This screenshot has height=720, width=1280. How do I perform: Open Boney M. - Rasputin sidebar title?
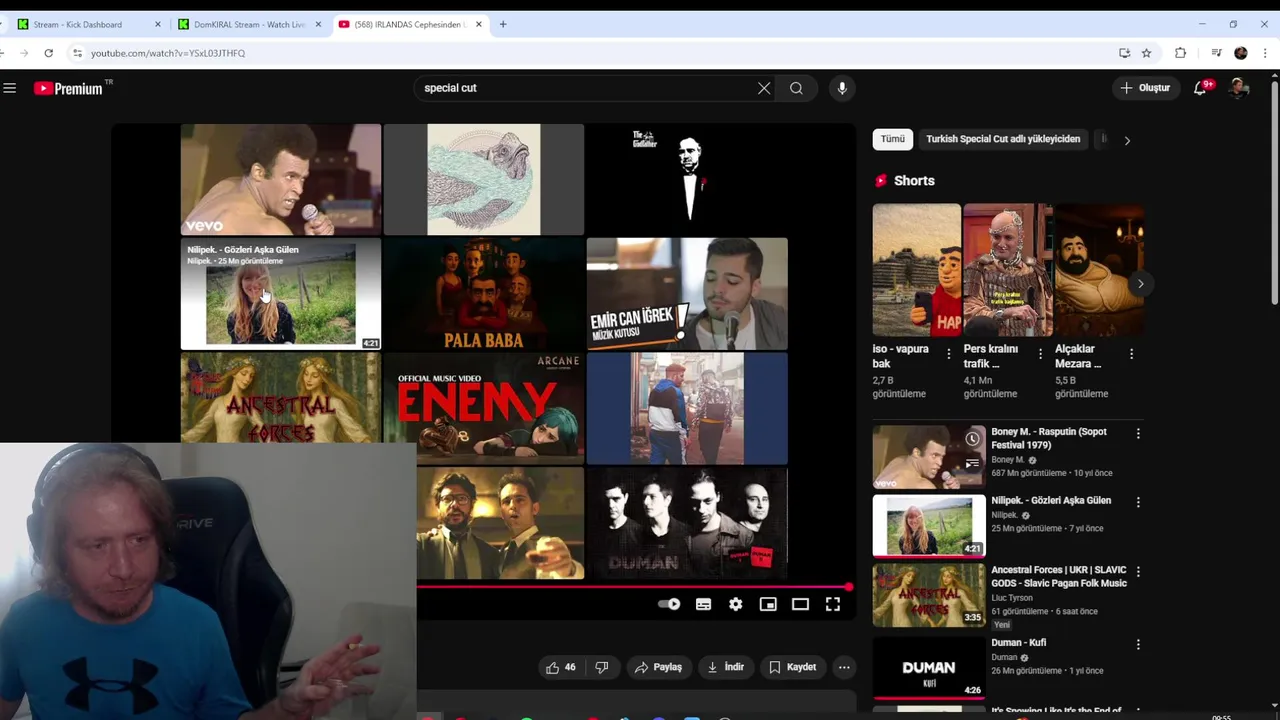[x=1049, y=438]
